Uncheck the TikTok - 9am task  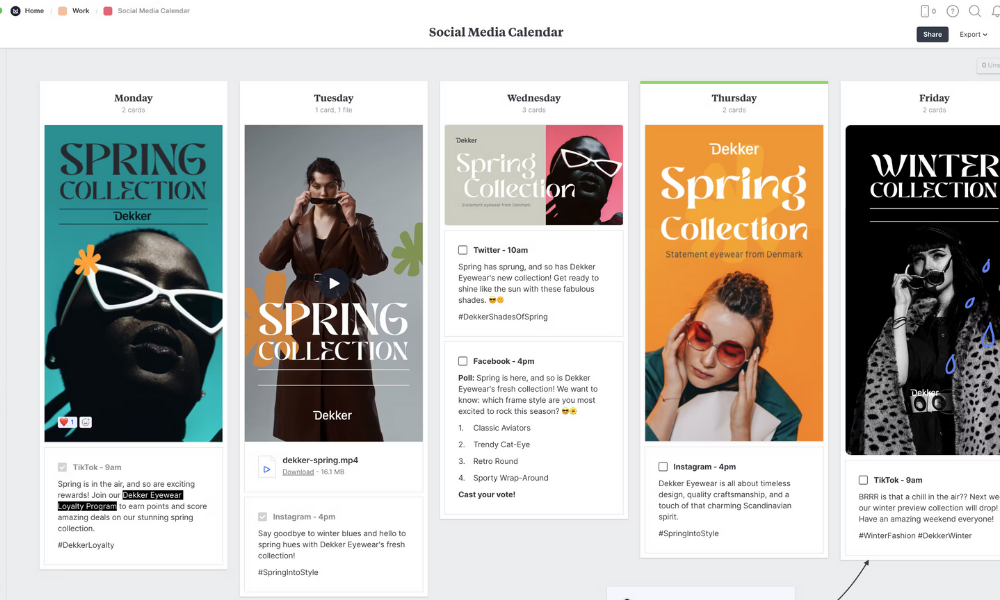63,467
